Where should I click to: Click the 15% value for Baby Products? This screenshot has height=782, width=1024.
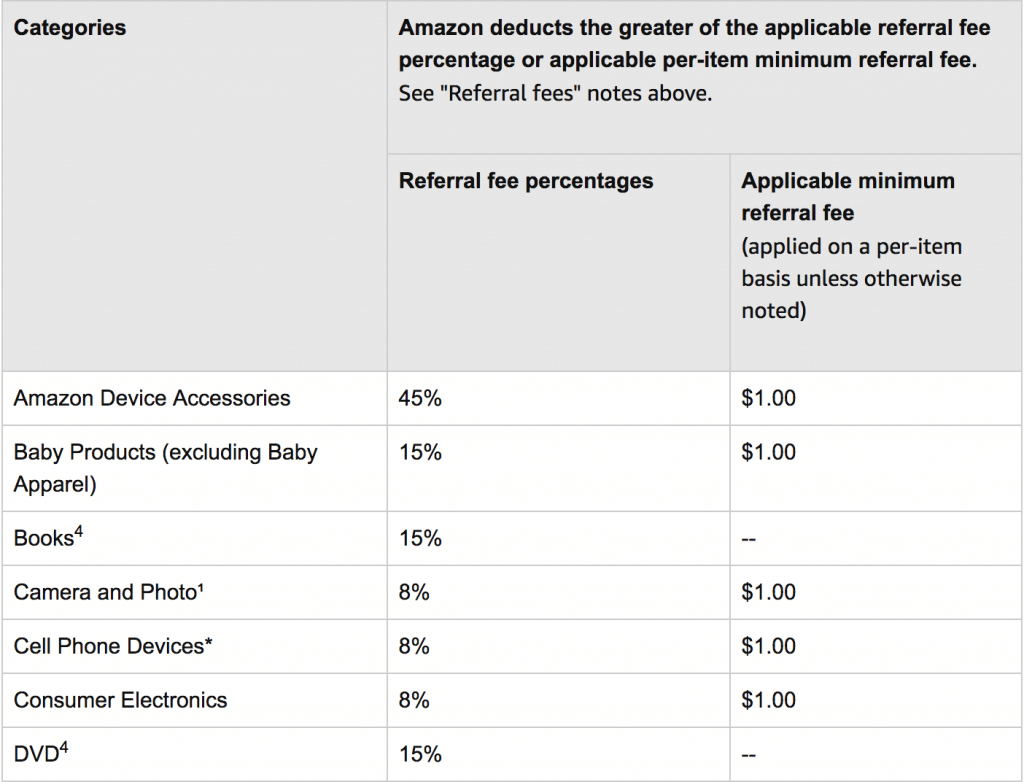(x=420, y=452)
